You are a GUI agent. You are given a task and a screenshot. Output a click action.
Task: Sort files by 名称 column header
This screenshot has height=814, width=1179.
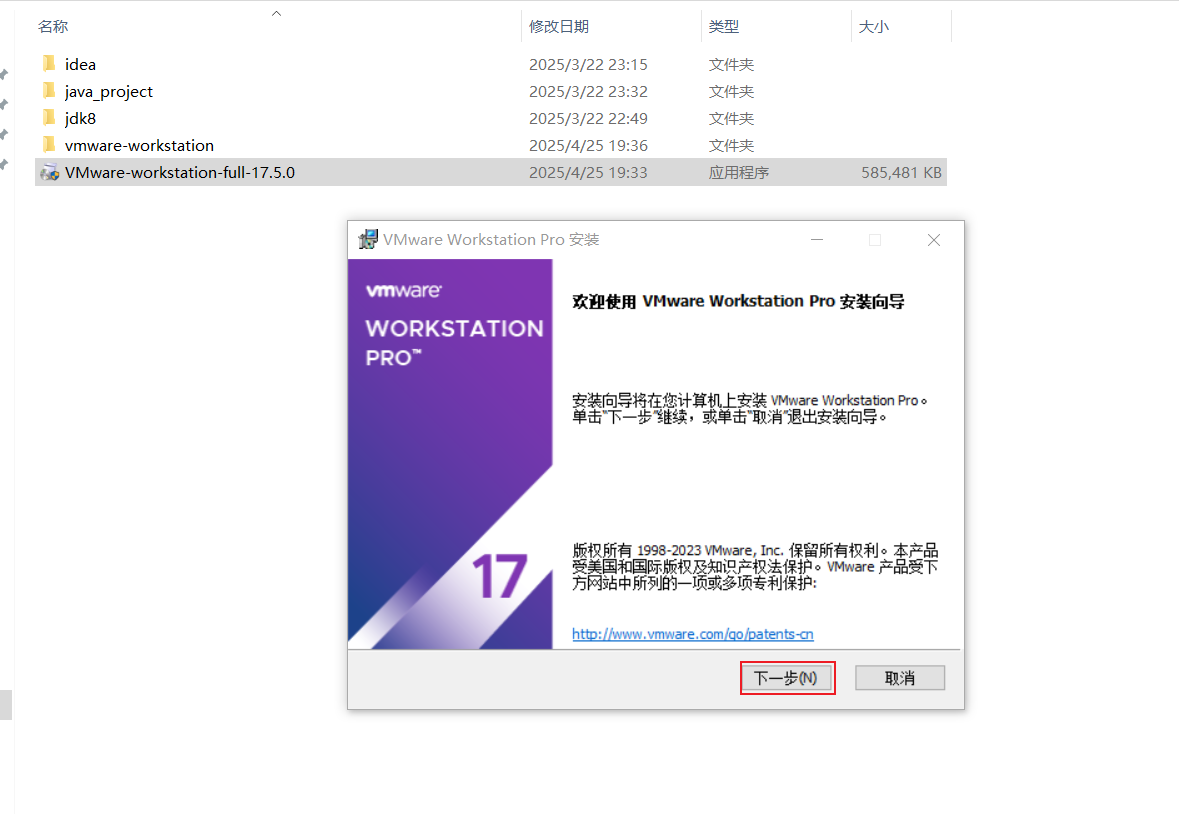(x=53, y=26)
